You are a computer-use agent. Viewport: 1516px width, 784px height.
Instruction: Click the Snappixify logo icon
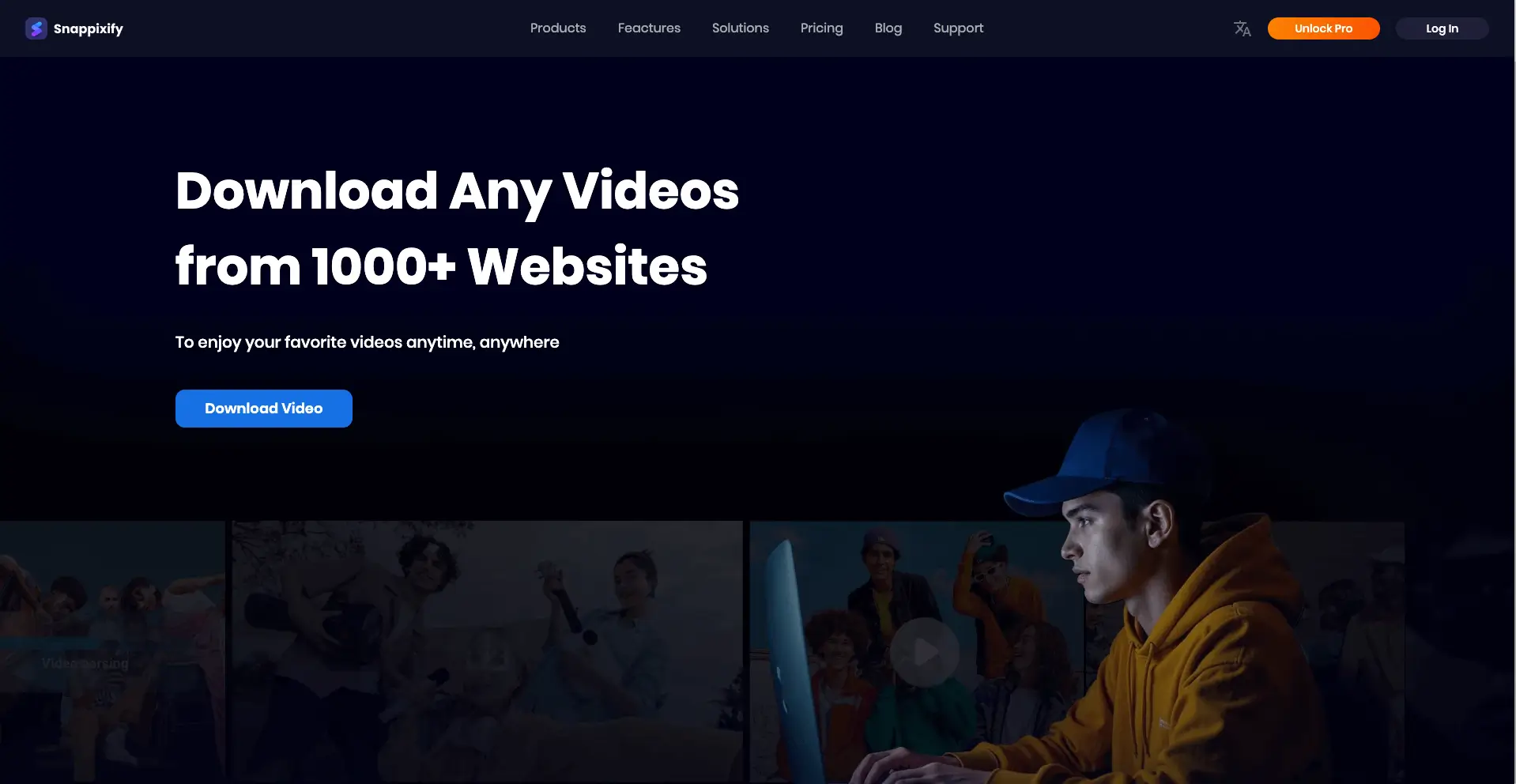pos(36,28)
